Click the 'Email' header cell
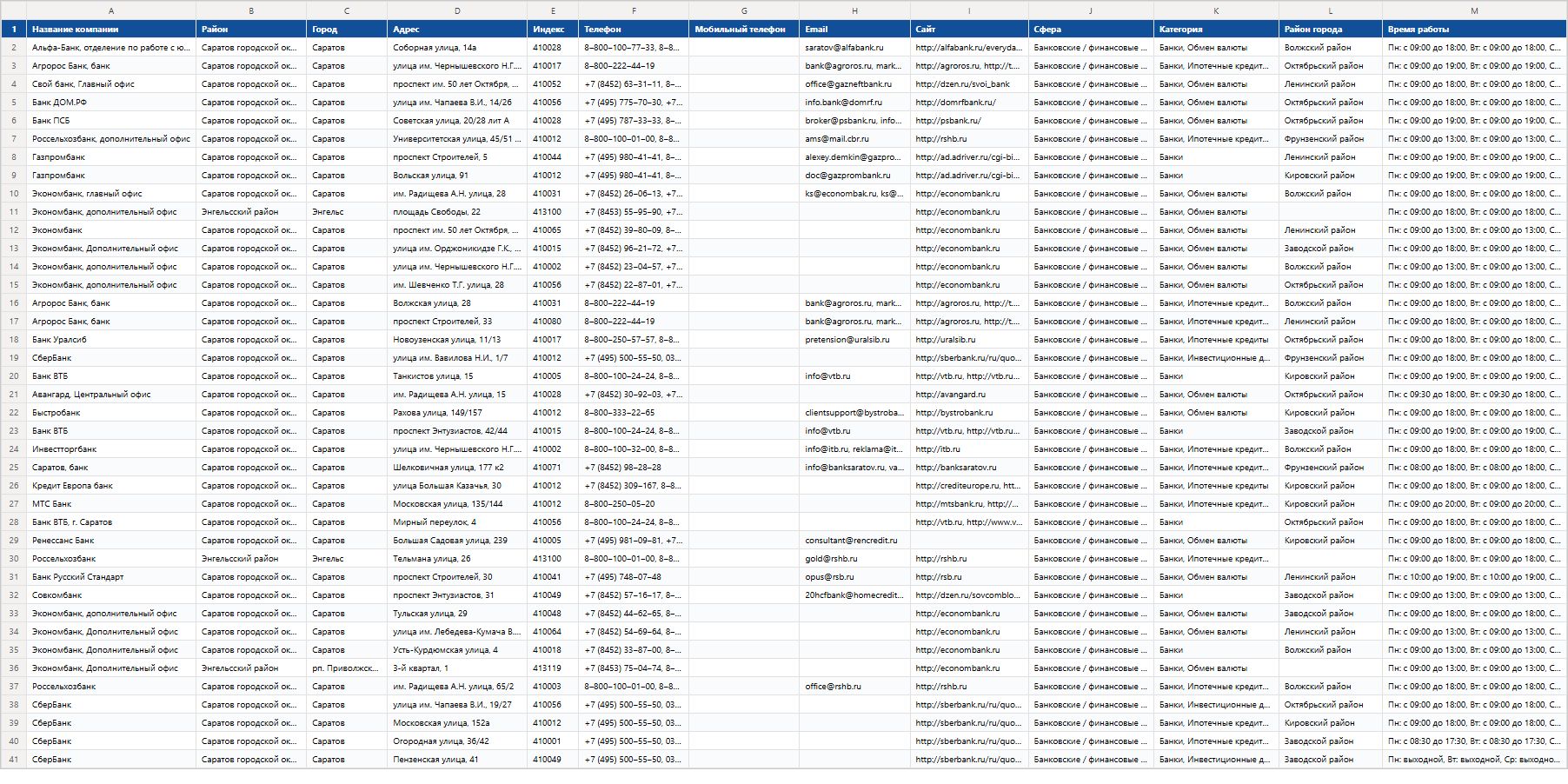 [x=854, y=30]
